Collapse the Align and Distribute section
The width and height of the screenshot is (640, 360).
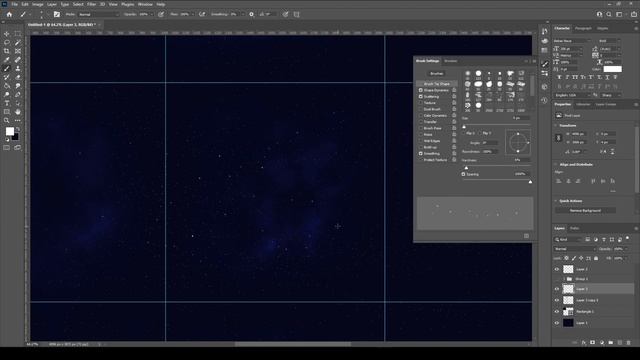tap(556, 164)
